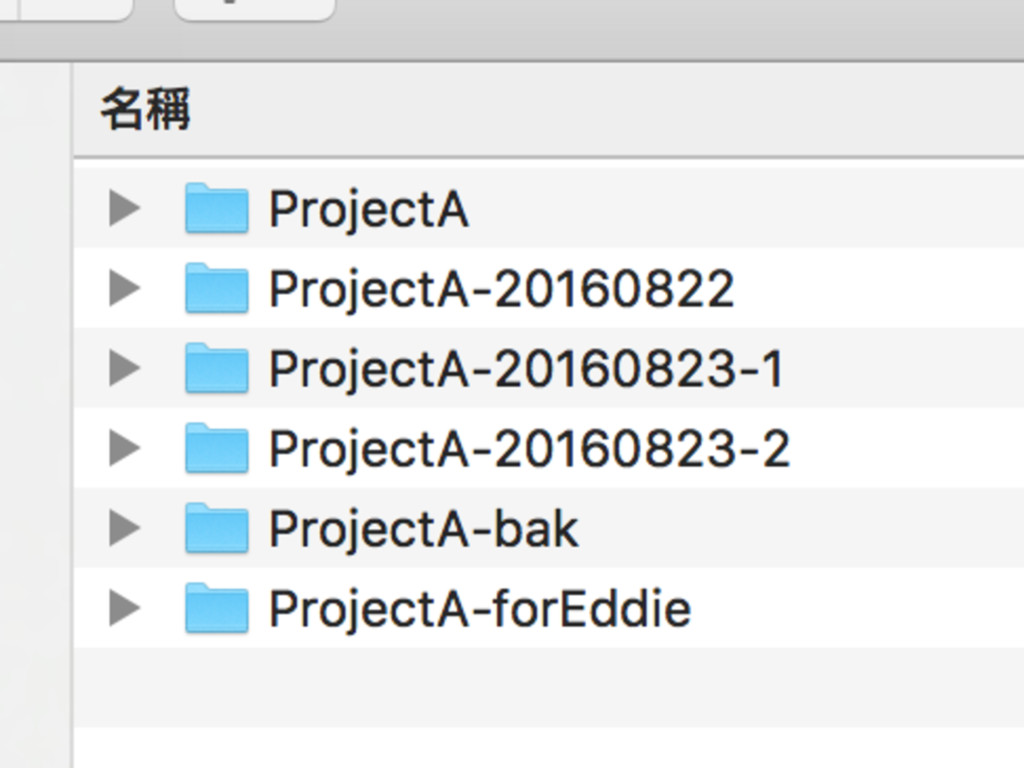Select the ProjectA-bak row label

423,530
